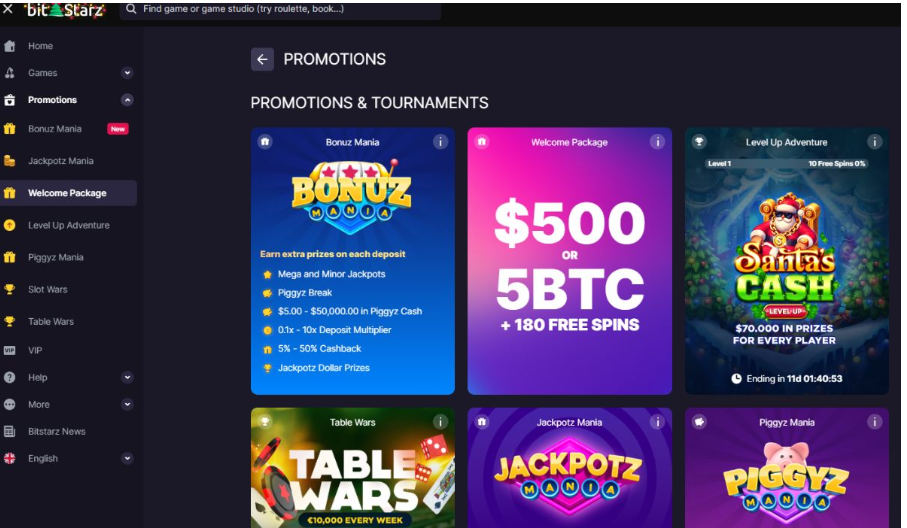The image size is (907, 528).
Task: Expand the Games submenu chevron
Action: coord(127,73)
